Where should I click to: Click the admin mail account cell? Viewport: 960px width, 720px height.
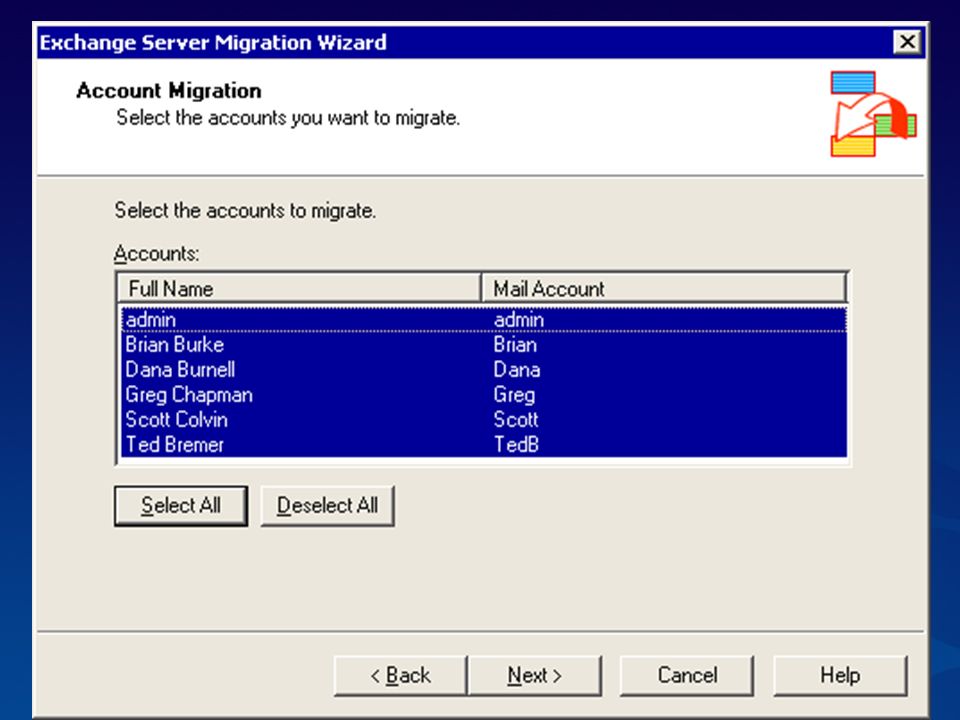coord(519,320)
